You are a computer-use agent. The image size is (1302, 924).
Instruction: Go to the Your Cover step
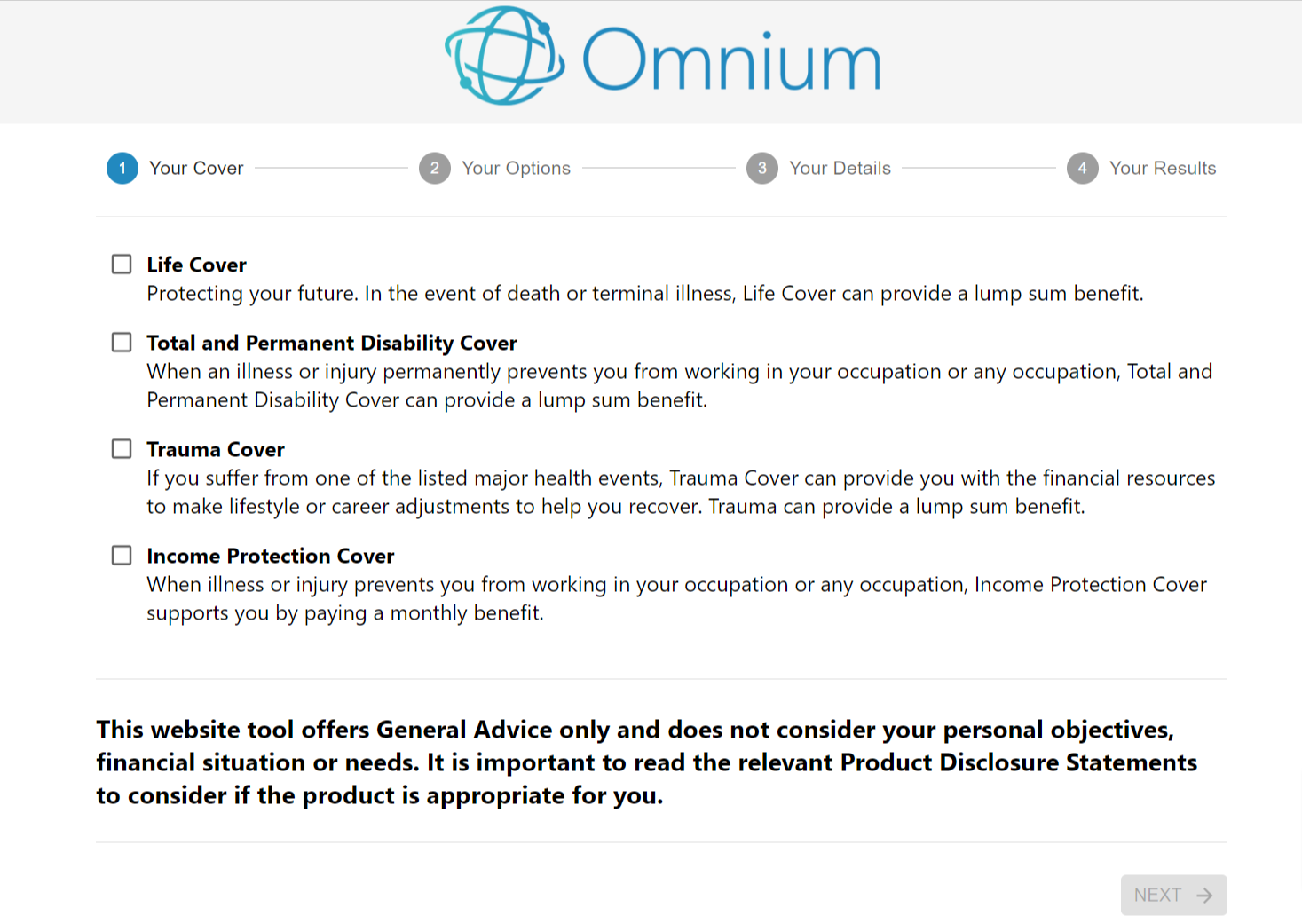(x=196, y=168)
